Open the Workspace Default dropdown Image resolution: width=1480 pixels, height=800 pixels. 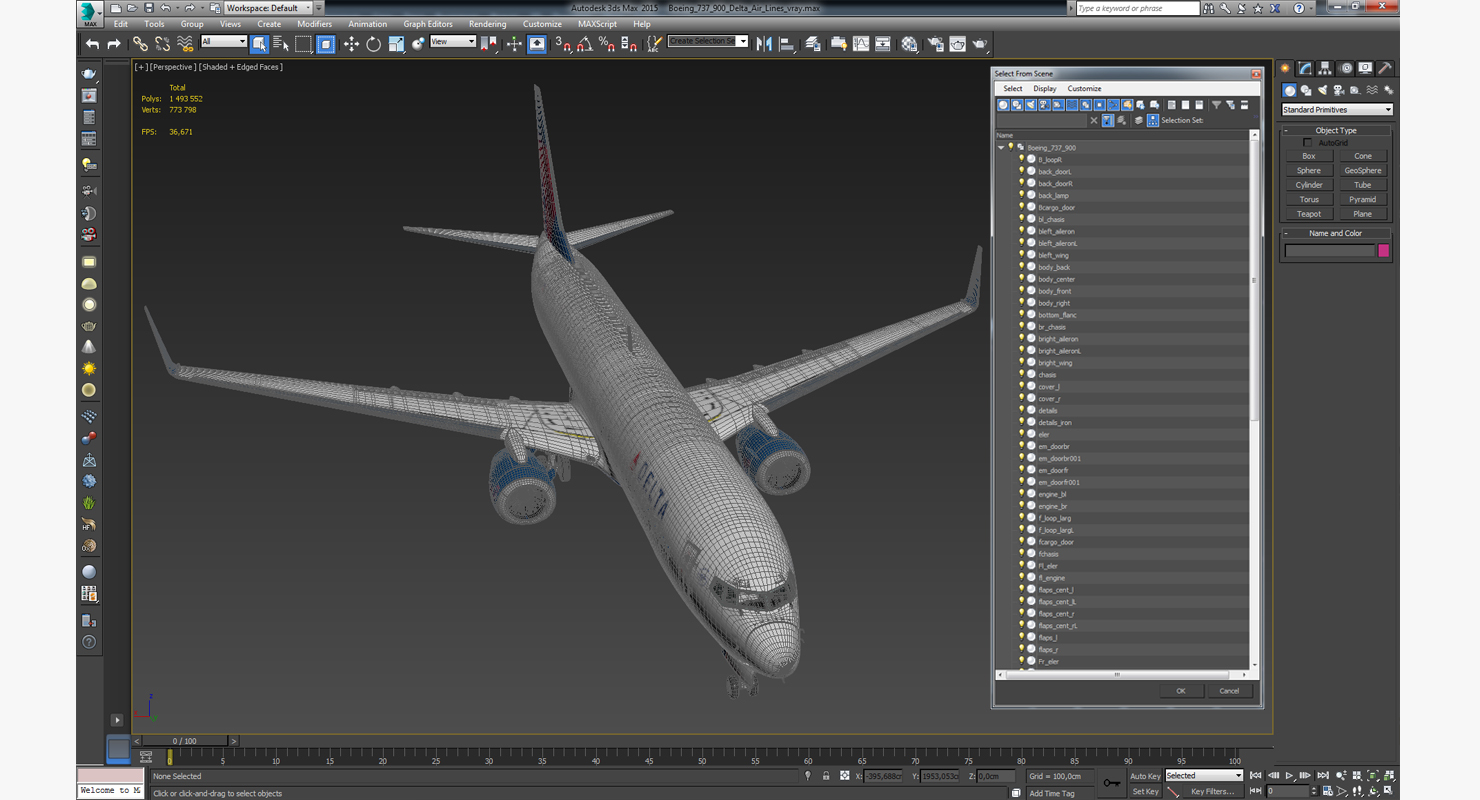click(267, 8)
